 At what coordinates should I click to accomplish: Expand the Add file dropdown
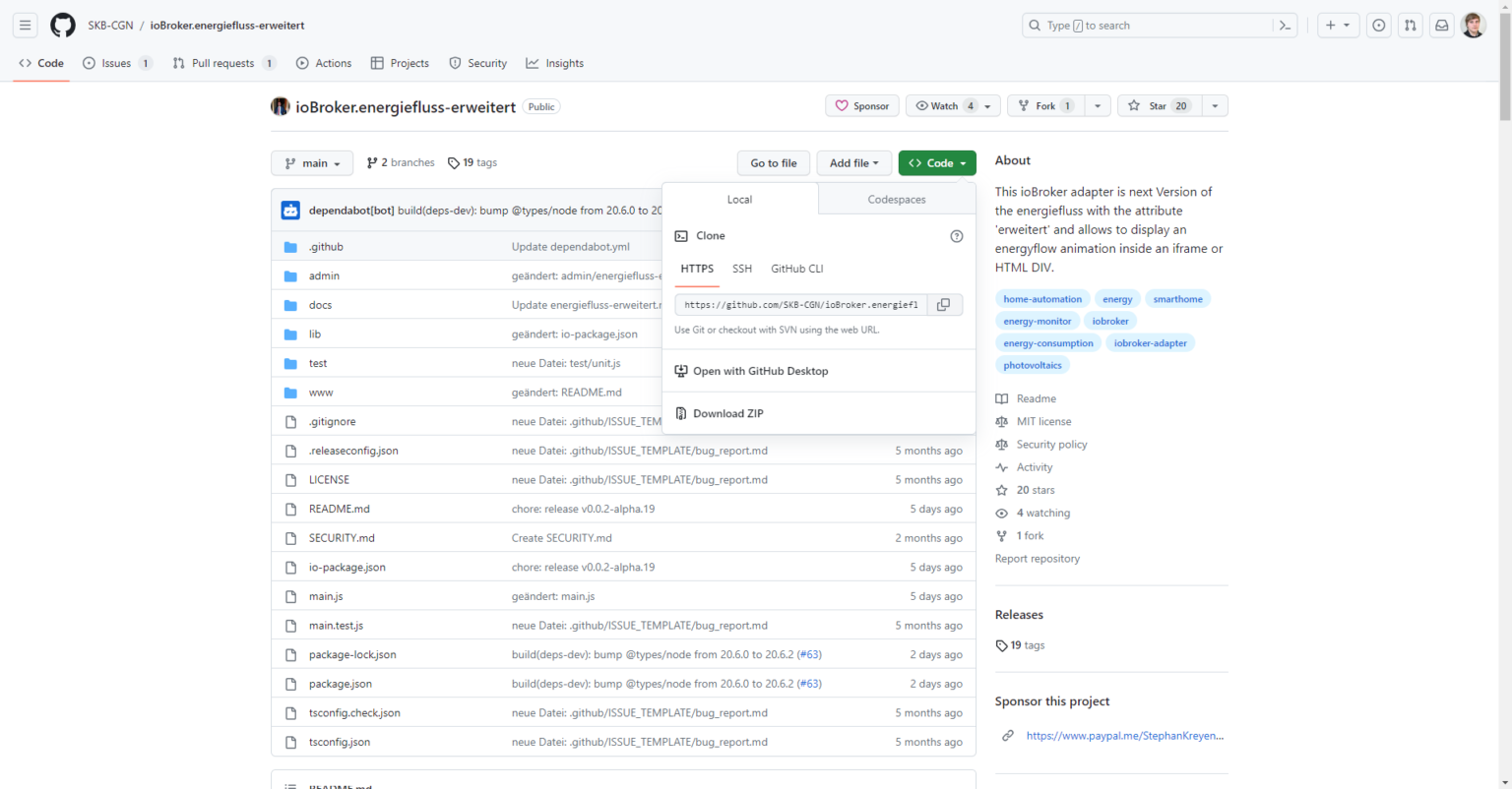853,162
